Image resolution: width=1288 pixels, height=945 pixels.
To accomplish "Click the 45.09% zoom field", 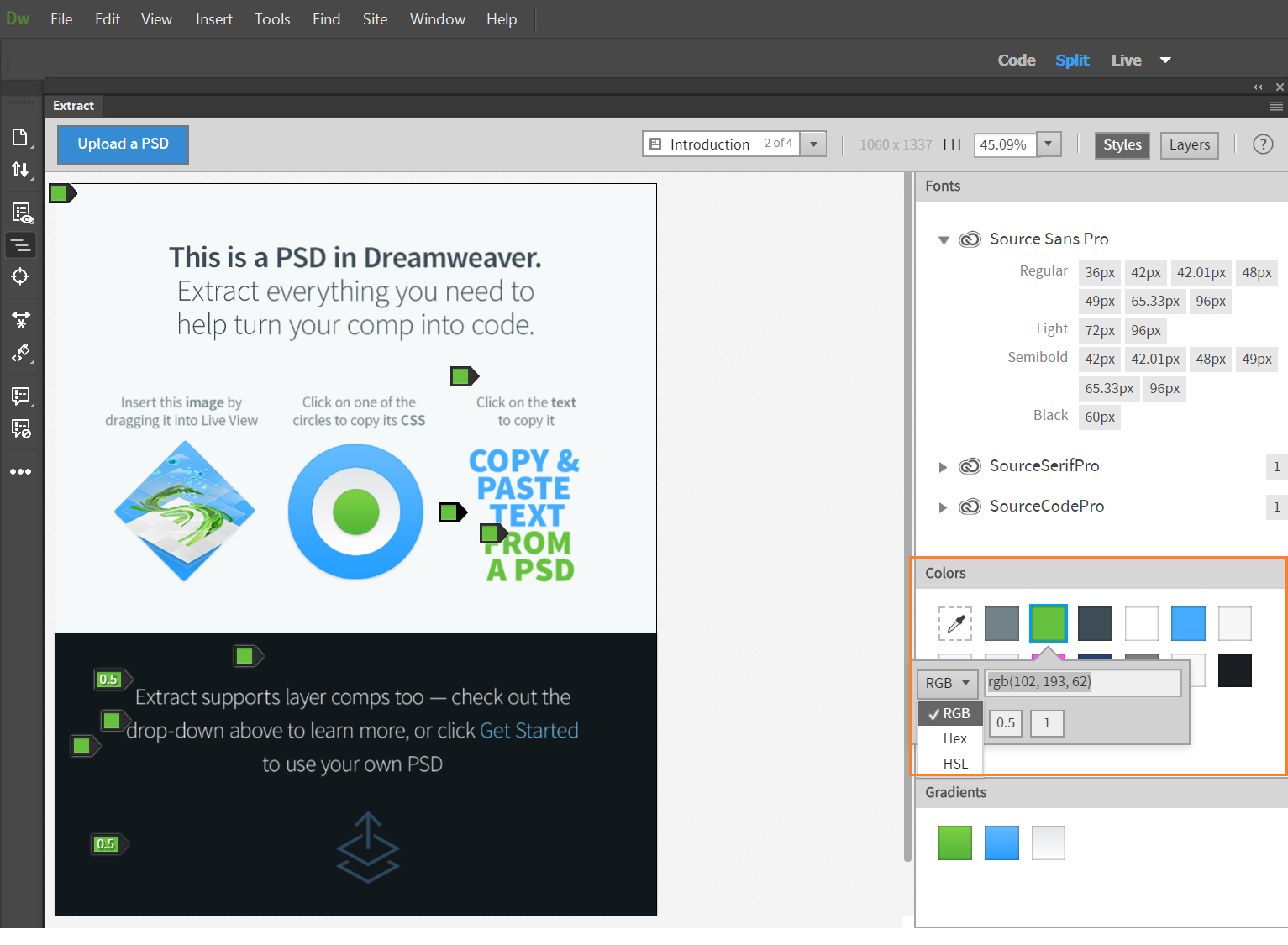I will [x=1006, y=144].
